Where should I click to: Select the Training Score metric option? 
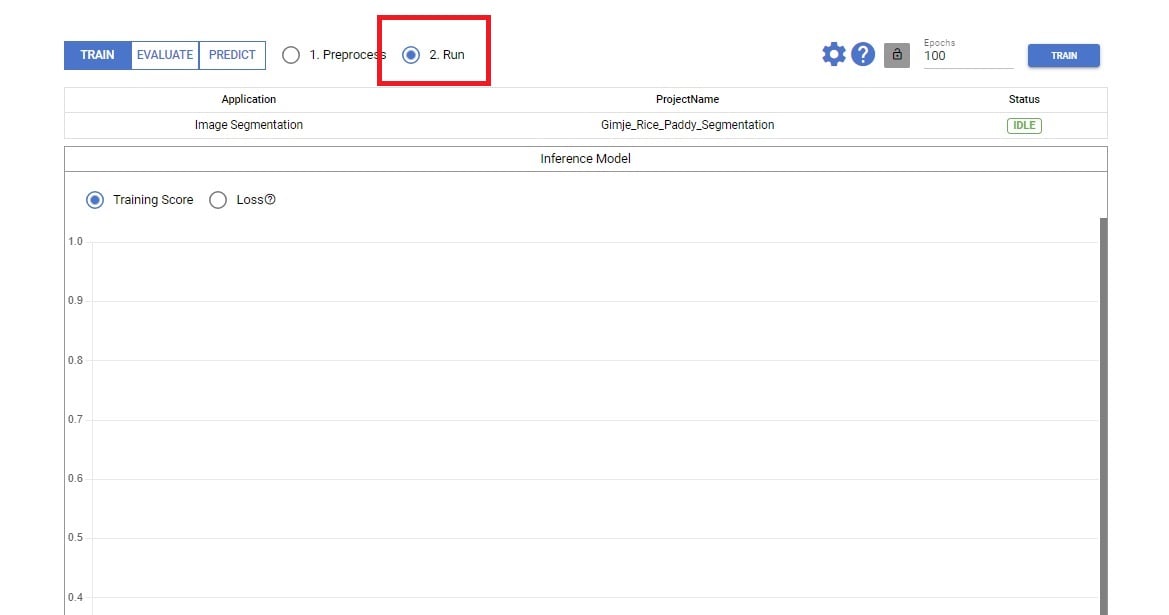pyautogui.click(x=95, y=199)
